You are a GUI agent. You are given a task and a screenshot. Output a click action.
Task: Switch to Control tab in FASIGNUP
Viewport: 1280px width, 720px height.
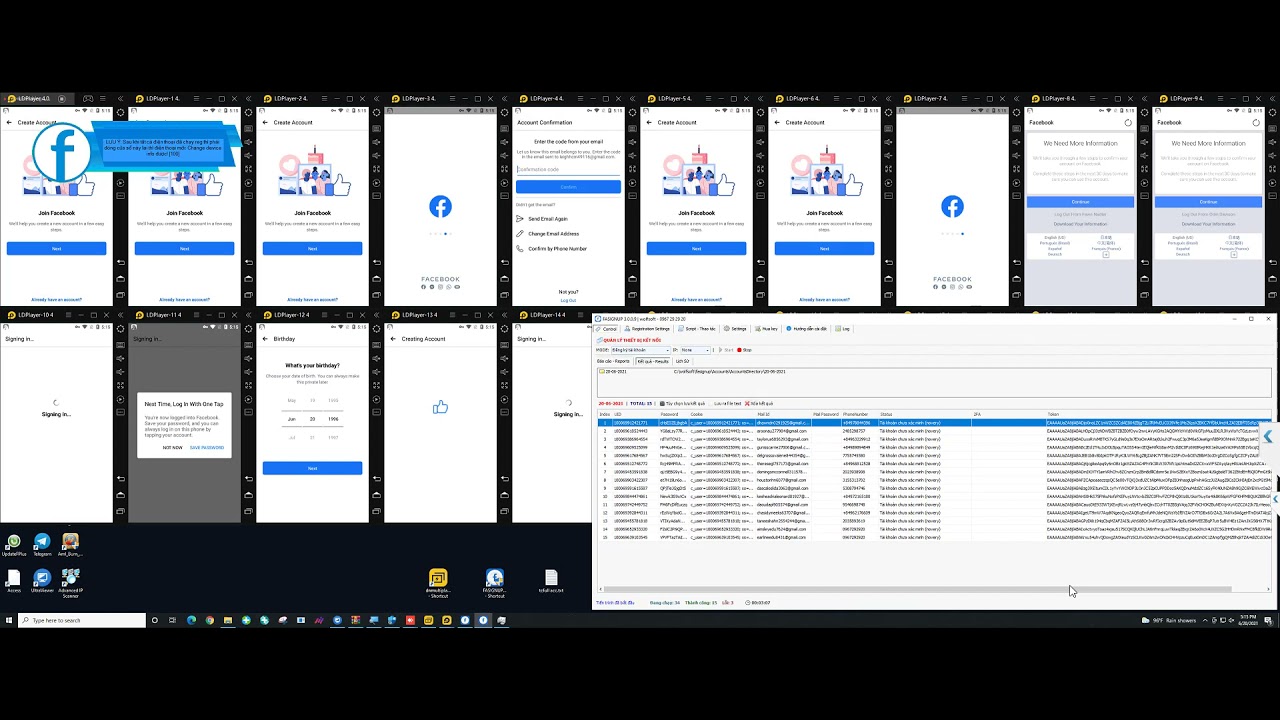(x=608, y=328)
